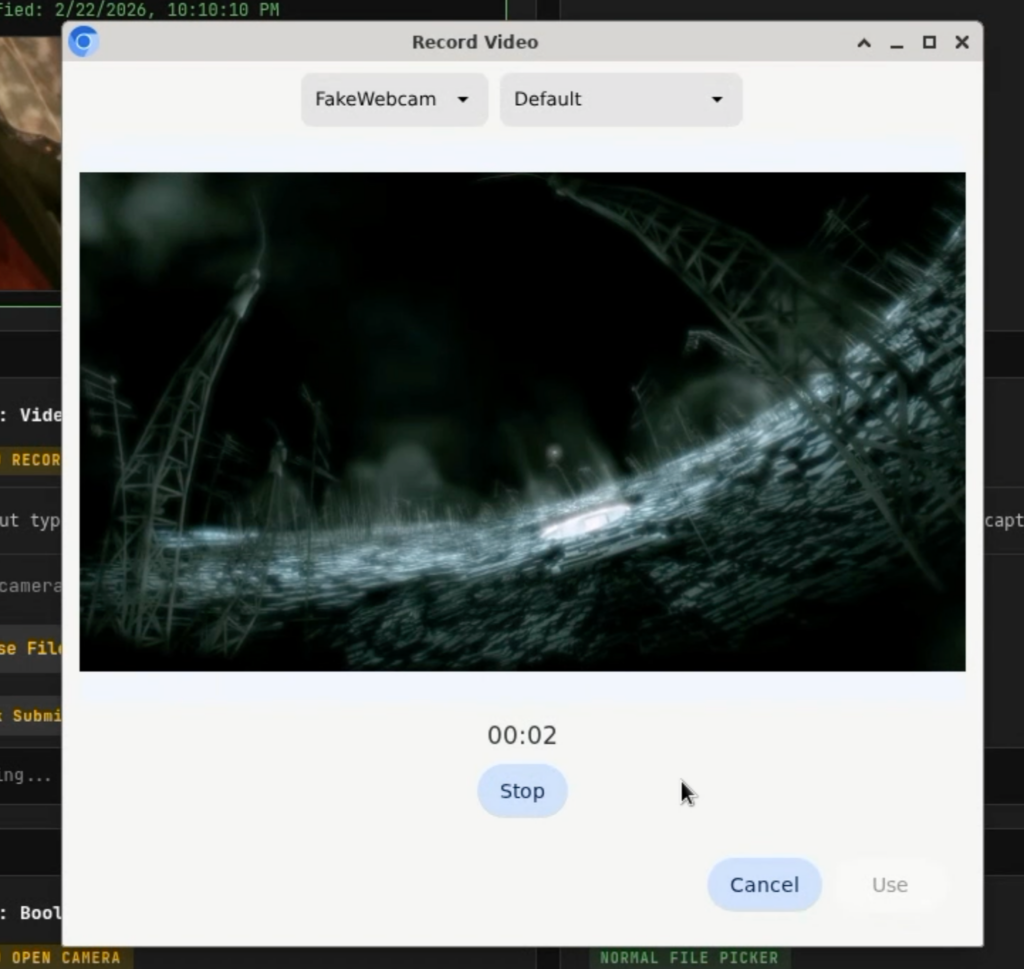The image size is (1024, 969).
Task: Maximize the Record Video dialog
Action: point(929,42)
